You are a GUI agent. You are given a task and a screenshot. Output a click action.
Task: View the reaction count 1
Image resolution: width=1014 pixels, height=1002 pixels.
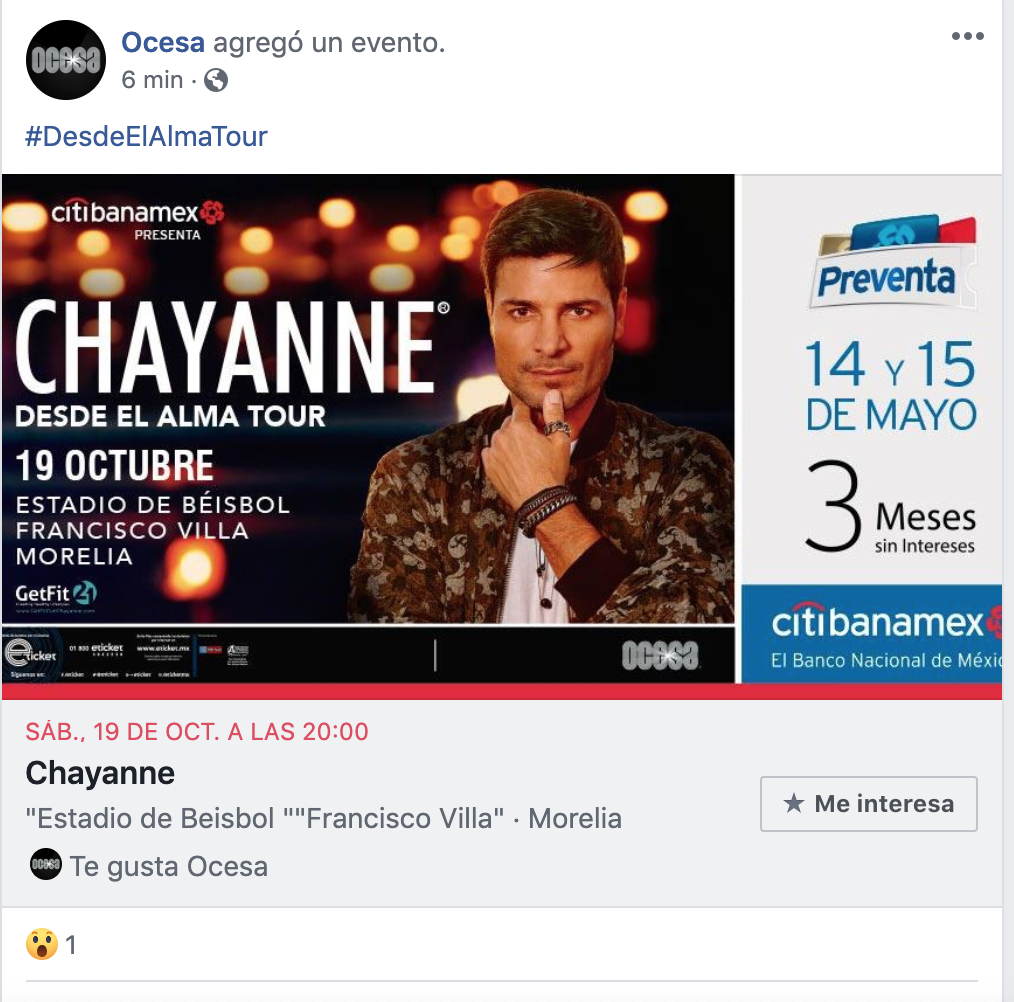pyautogui.click(x=71, y=945)
